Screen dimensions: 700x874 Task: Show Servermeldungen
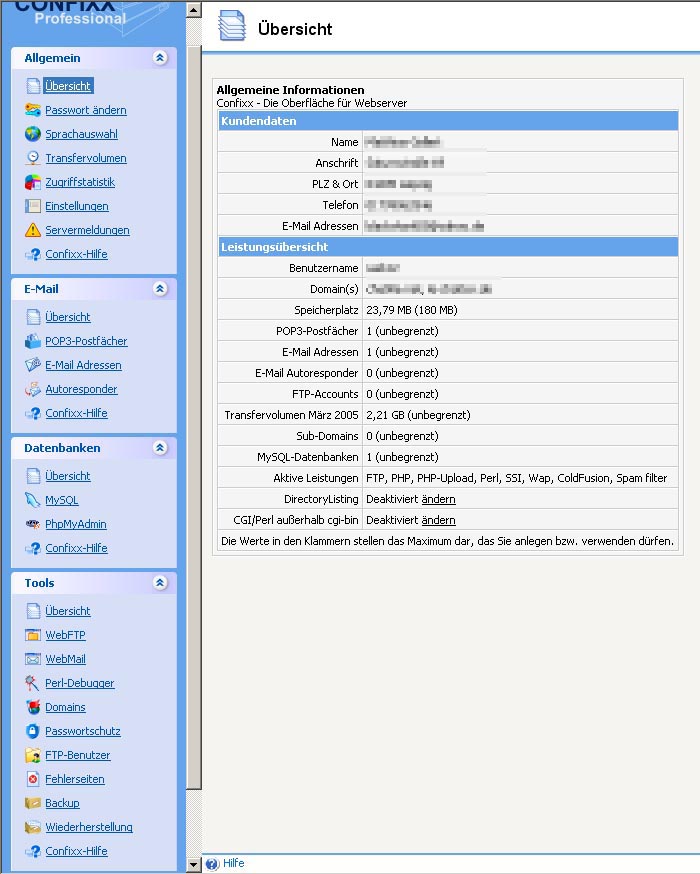click(88, 230)
